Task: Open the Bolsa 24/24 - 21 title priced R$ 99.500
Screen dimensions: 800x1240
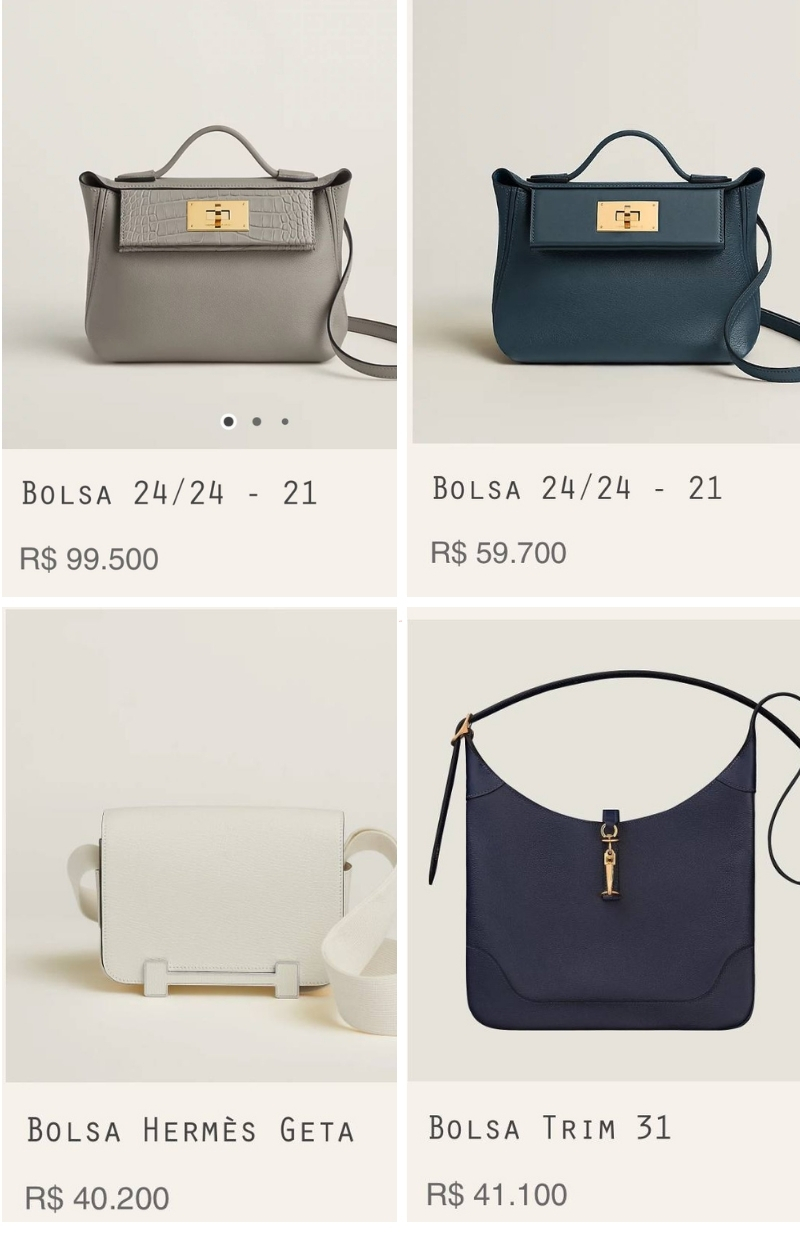Action: click(x=169, y=493)
